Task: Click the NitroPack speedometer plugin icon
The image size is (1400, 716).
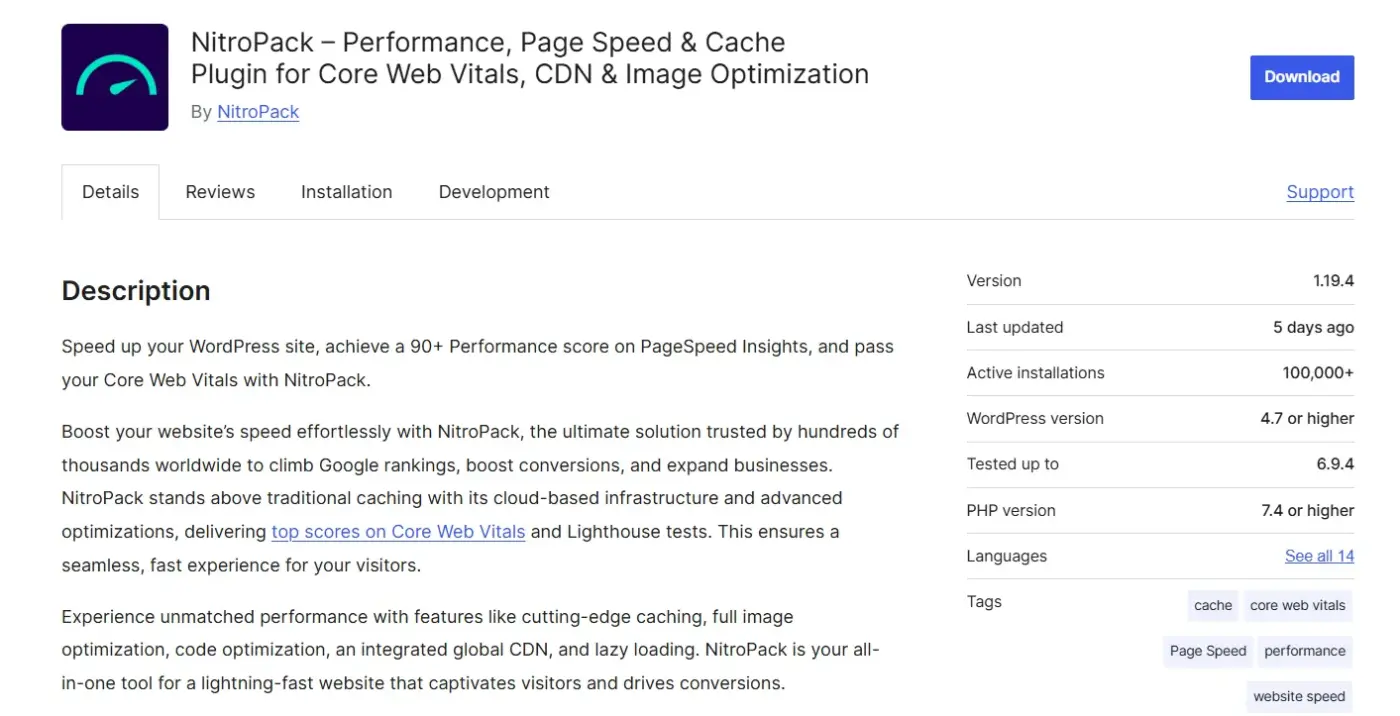Action: (x=115, y=77)
